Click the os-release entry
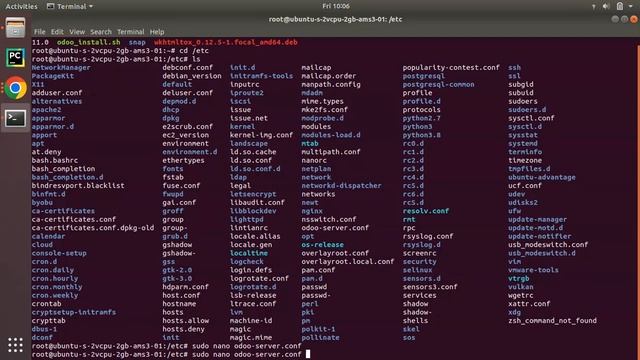 322,245
